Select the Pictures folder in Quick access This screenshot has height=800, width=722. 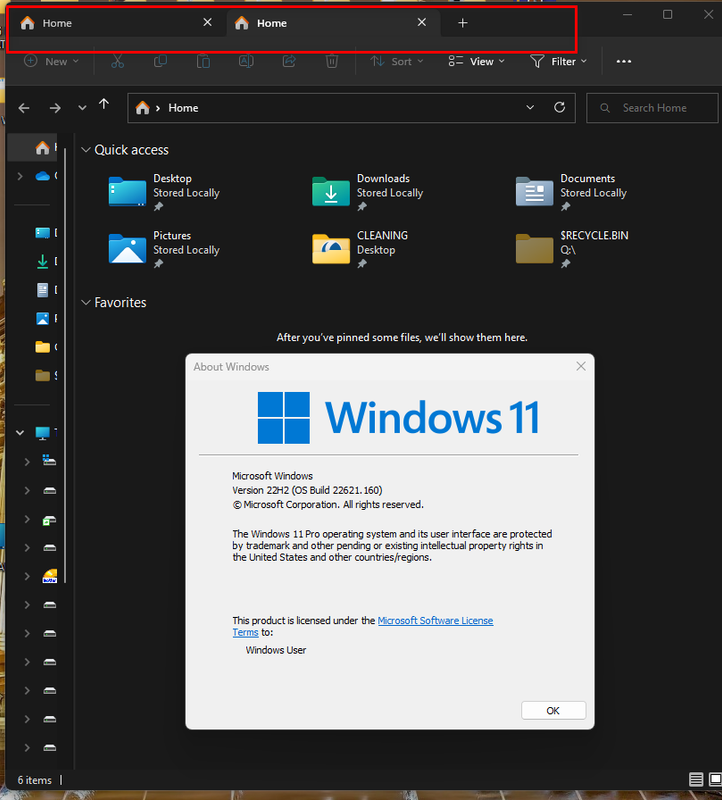pyautogui.click(x=164, y=249)
